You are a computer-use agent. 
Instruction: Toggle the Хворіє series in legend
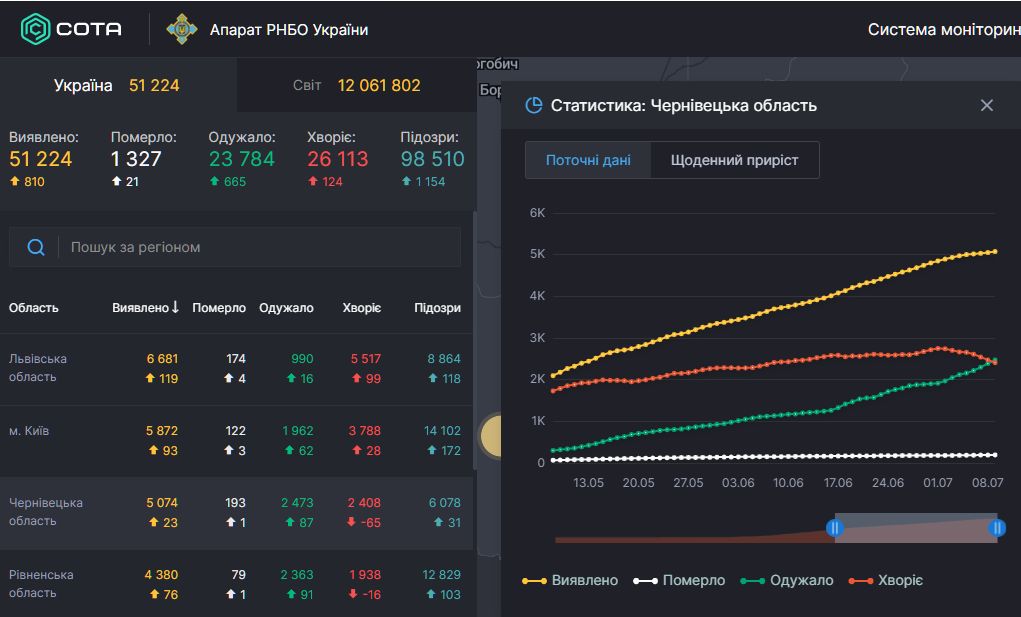pyautogui.click(x=885, y=580)
